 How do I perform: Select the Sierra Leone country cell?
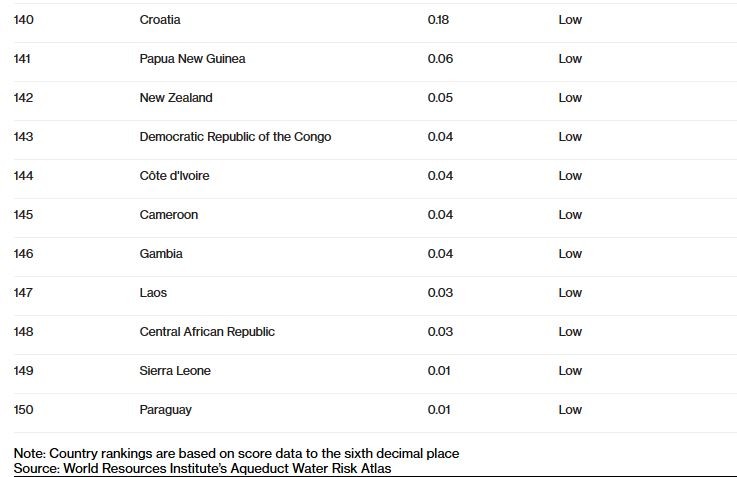click(175, 371)
